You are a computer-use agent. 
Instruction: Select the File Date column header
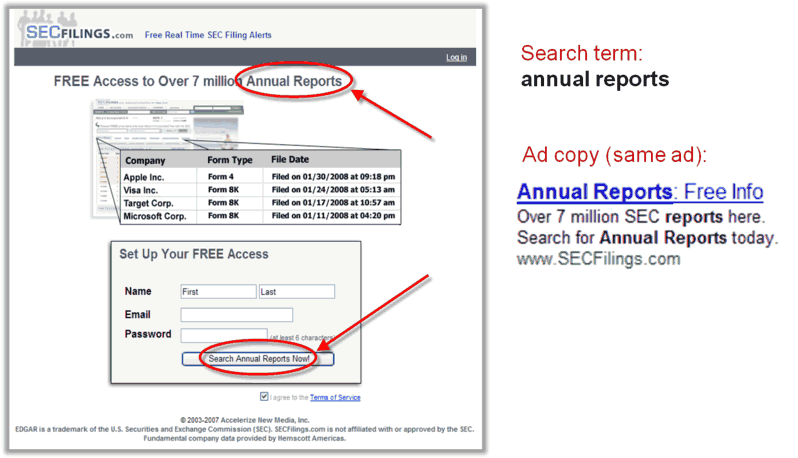[x=293, y=160]
